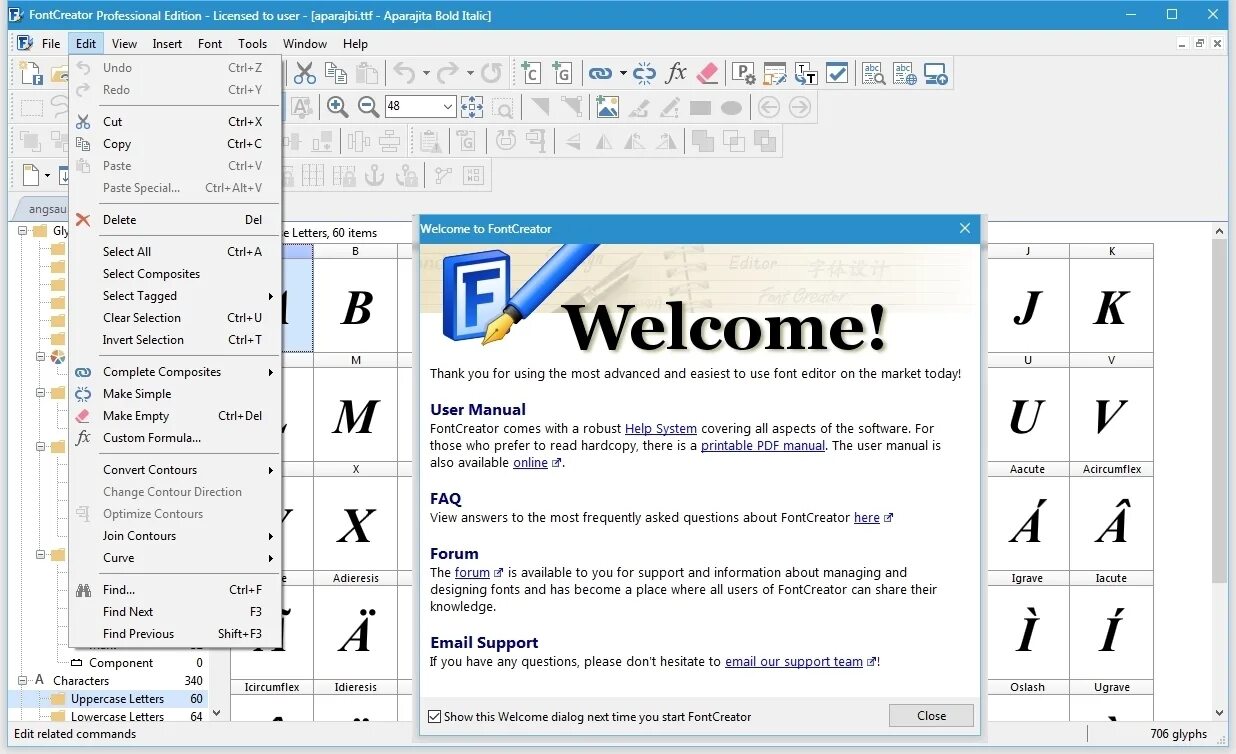Click the Complete Composites chain-link toolbar icon

tap(600, 73)
